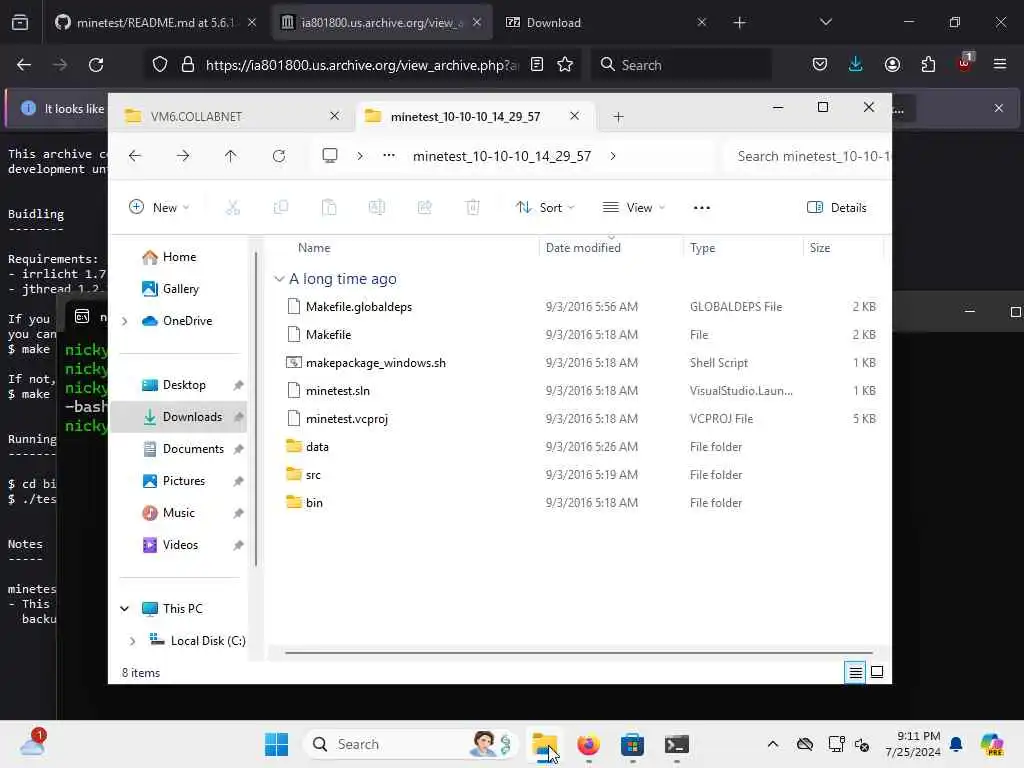Open Firefox downloads panel
Viewport: 1024px width, 768px height.
[x=856, y=64]
